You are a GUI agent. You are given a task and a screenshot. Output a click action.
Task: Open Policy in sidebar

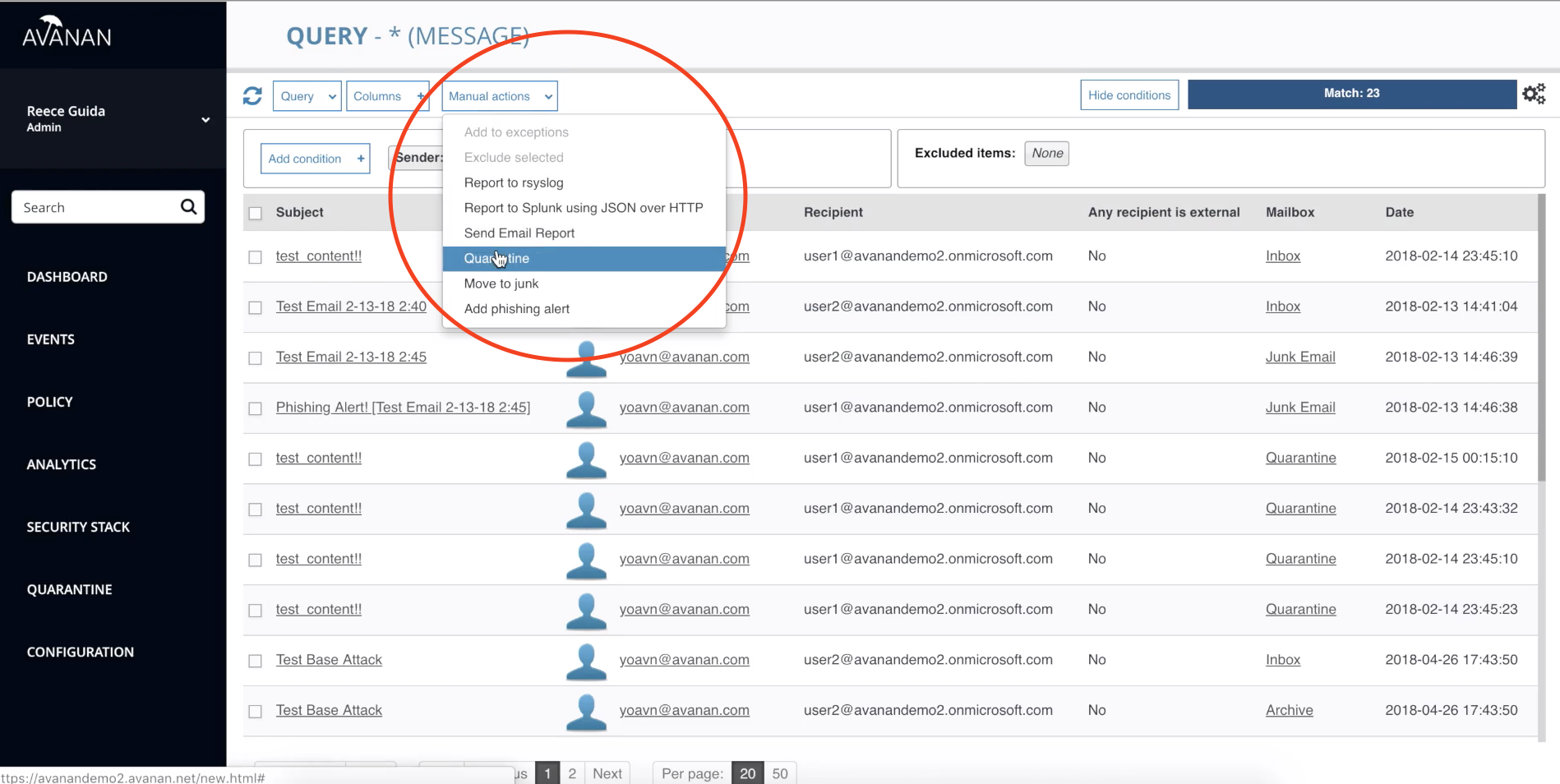(x=50, y=402)
